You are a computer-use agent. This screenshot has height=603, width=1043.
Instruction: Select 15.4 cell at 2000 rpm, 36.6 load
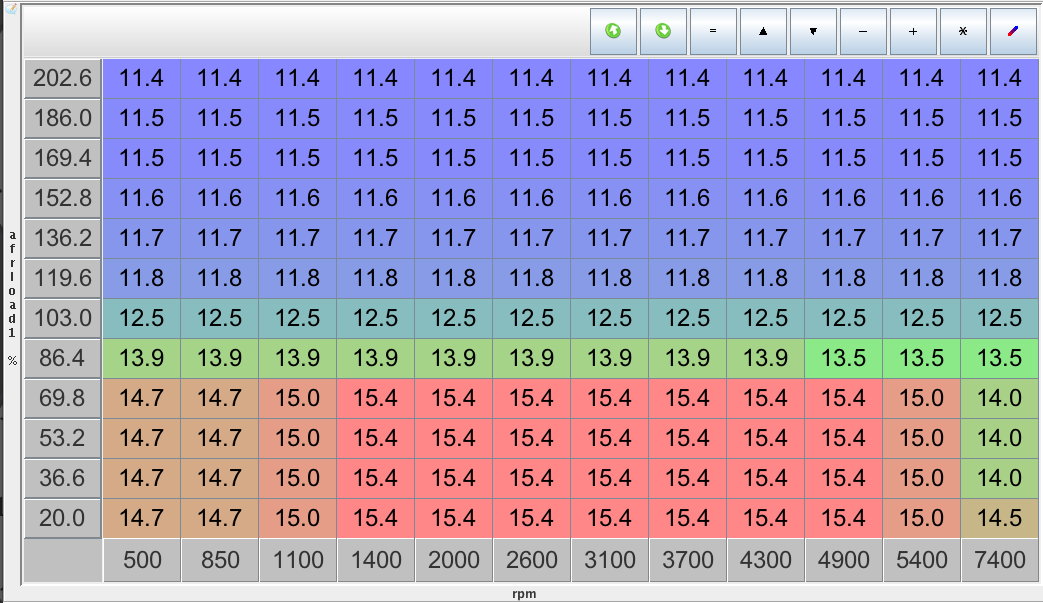click(454, 478)
